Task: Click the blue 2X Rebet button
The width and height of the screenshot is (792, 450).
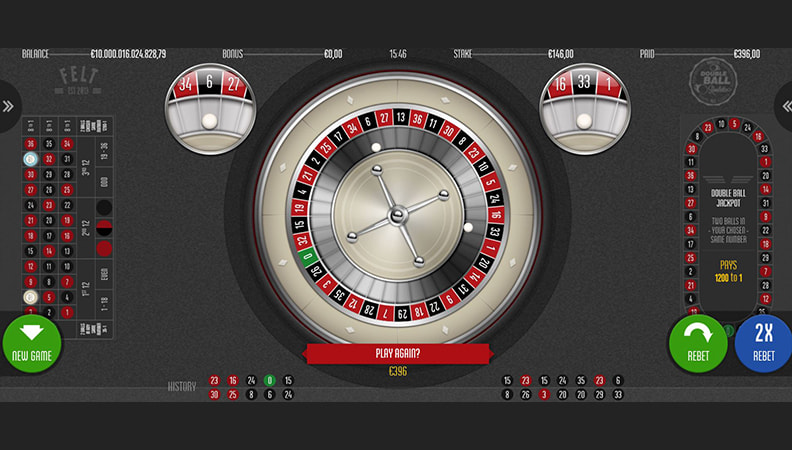Action: coord(763,343)
